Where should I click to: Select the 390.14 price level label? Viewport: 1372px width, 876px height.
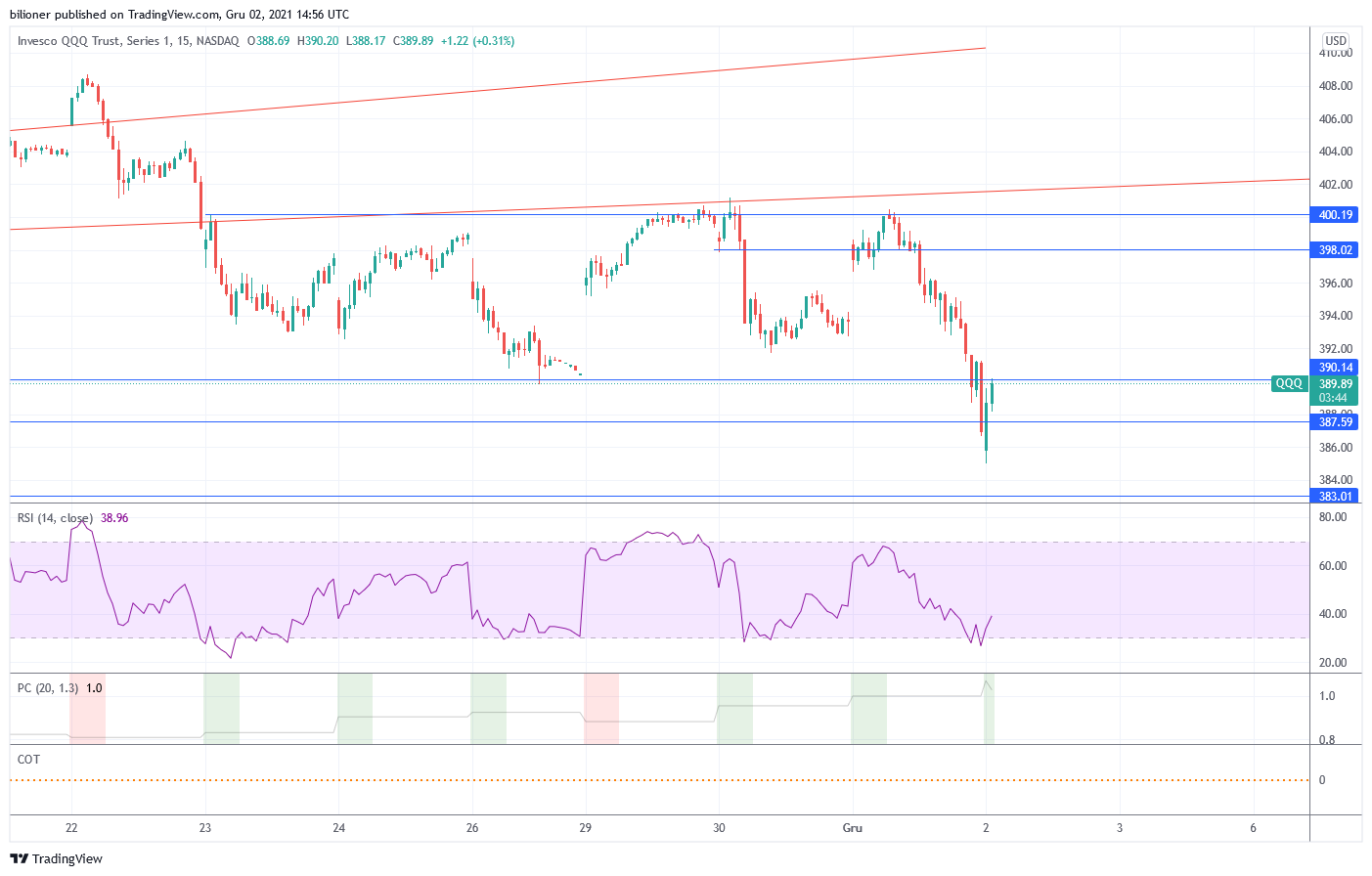1335,368
